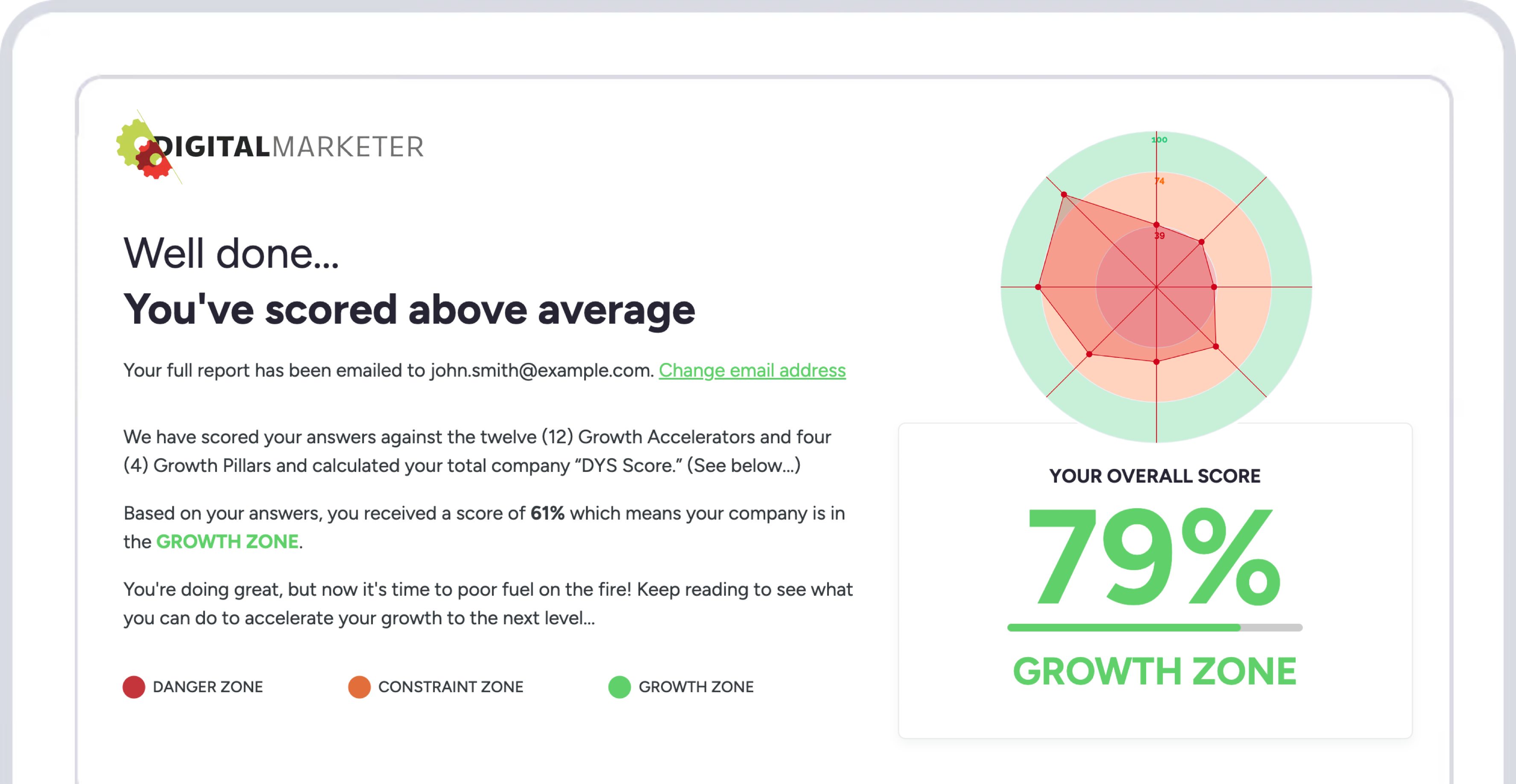This screenshot has width=1516, height=784.
Task: Click the 100 label on the radar chart
Action: pos(1159,140)
